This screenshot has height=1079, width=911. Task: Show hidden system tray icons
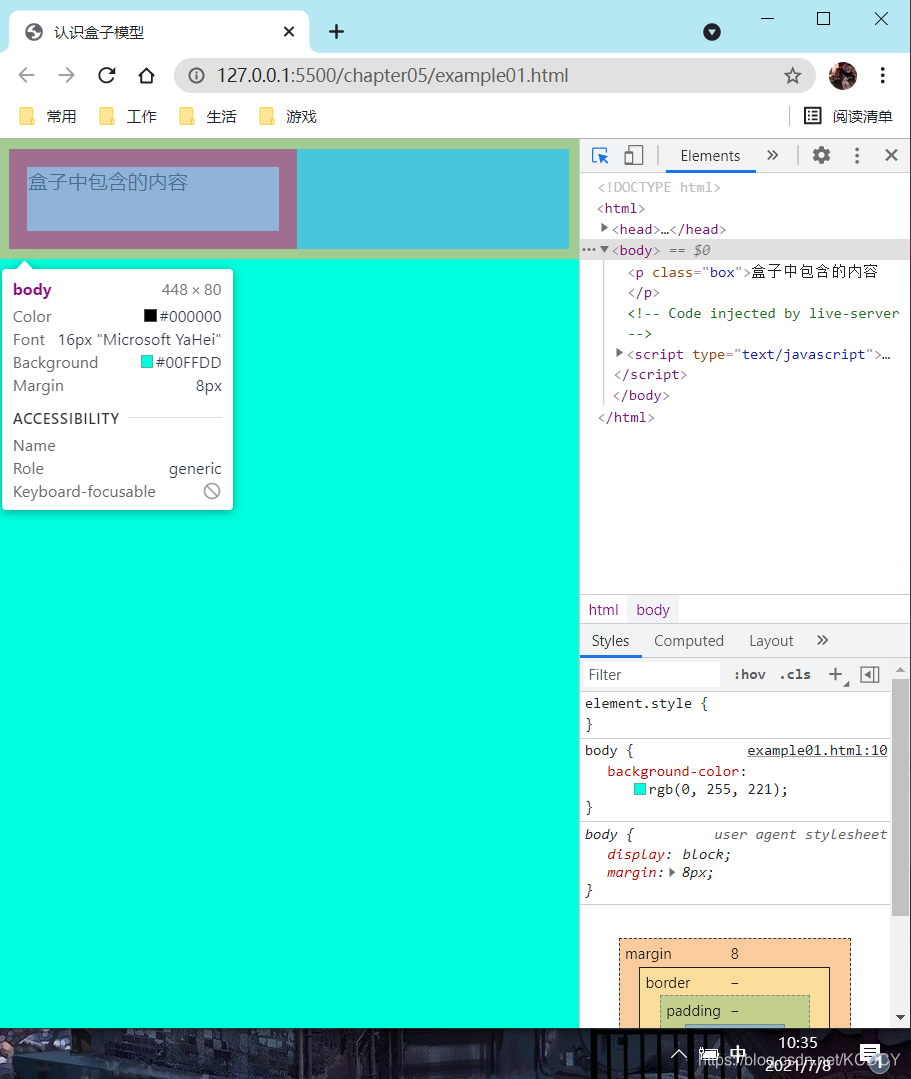pos(678,1054)
